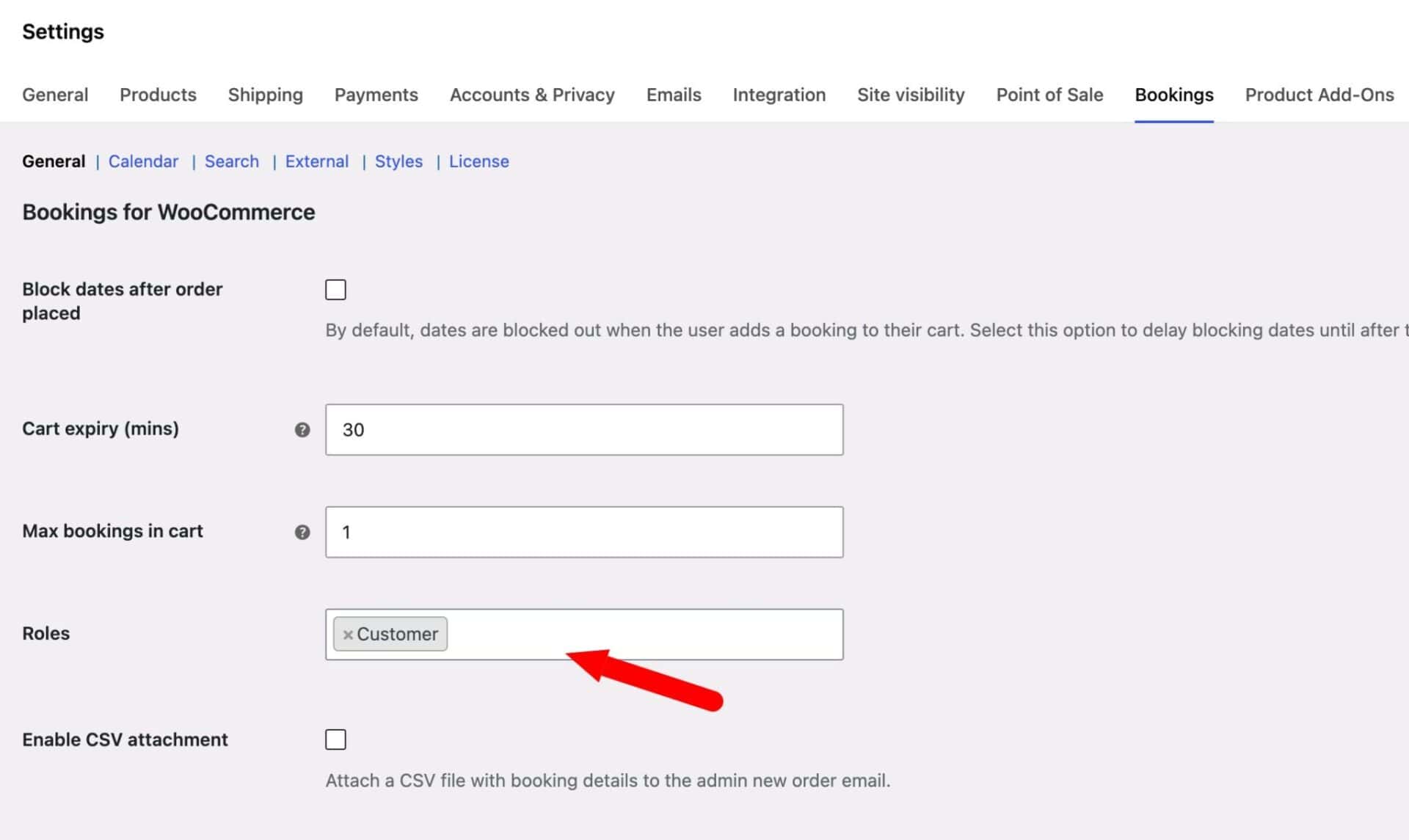Viewport: 1409px width, 840px height.
Task: Open the Product Add-Ons tab
Action: tap(1319, 95)
